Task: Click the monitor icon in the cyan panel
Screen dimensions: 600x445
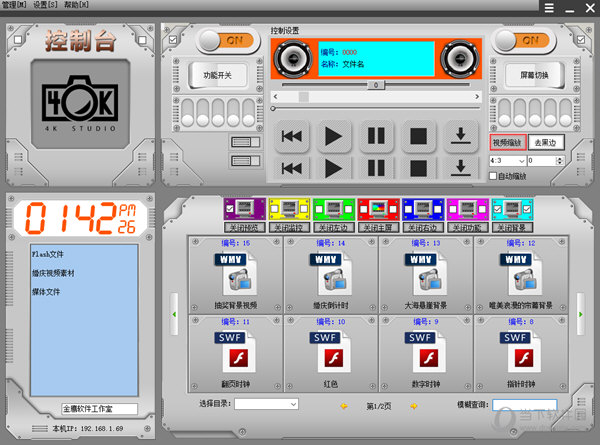Action: (x=512, y=209)
